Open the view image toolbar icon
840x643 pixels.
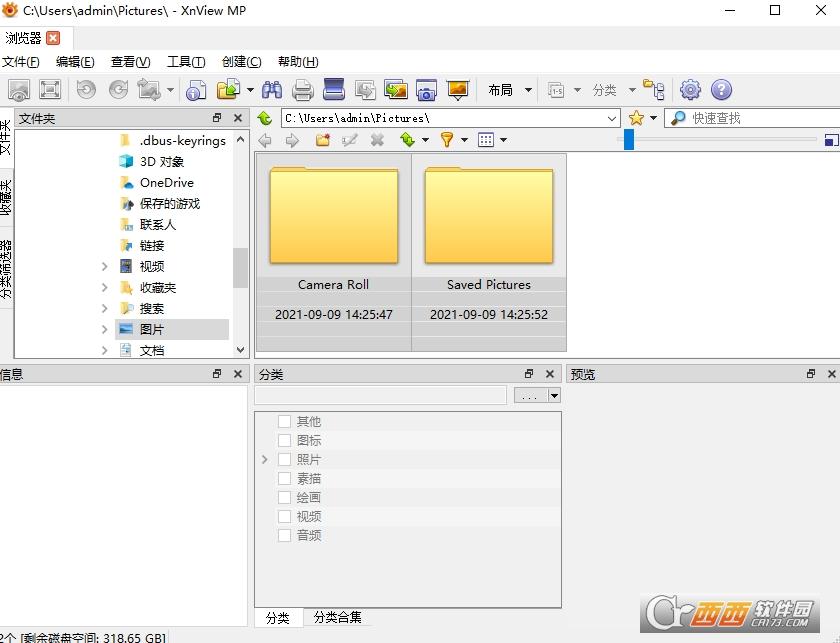click(x=19, y=90)
